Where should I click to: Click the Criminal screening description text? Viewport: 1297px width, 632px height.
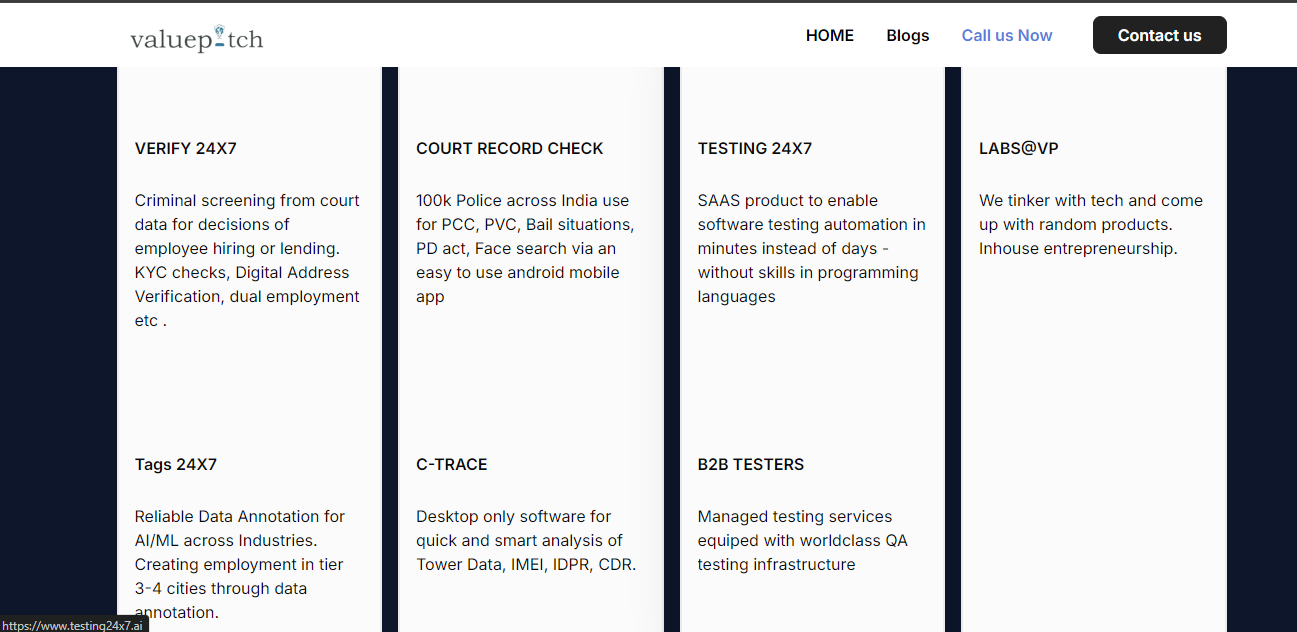(x=248, y=260)
